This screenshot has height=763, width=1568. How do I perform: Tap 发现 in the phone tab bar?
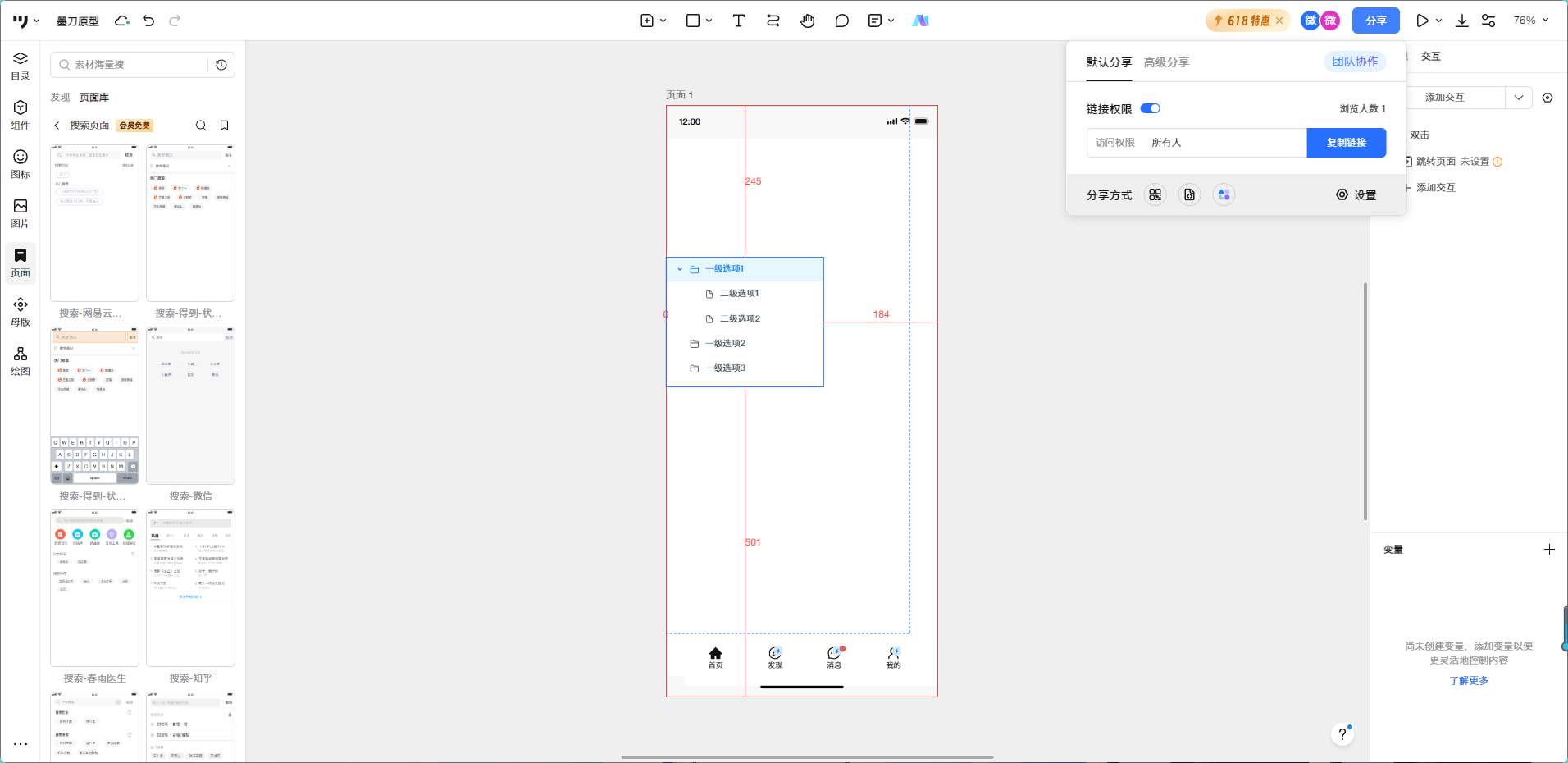(x=775, y=658)
